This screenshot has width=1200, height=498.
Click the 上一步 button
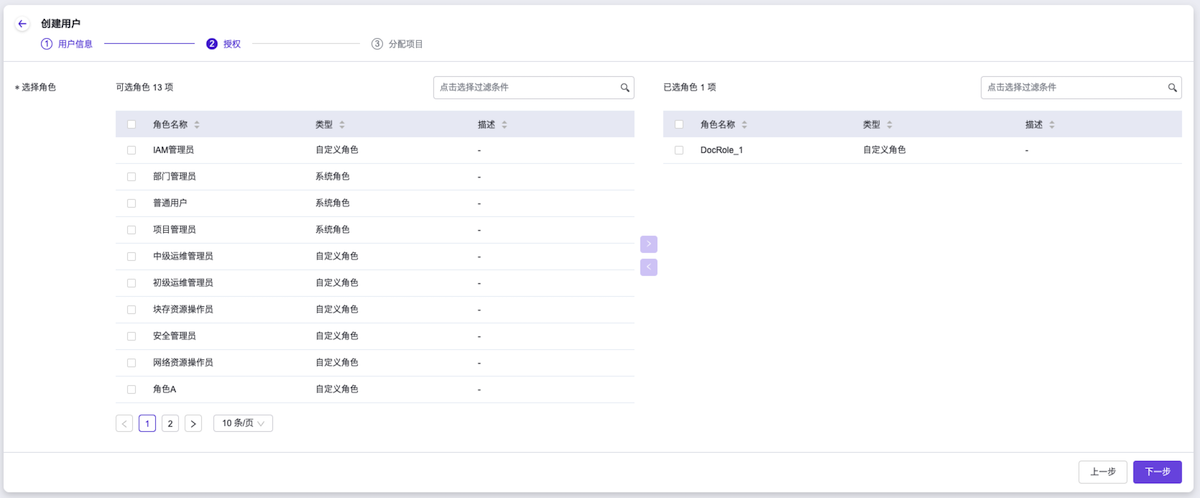(x=1103, y=472)
